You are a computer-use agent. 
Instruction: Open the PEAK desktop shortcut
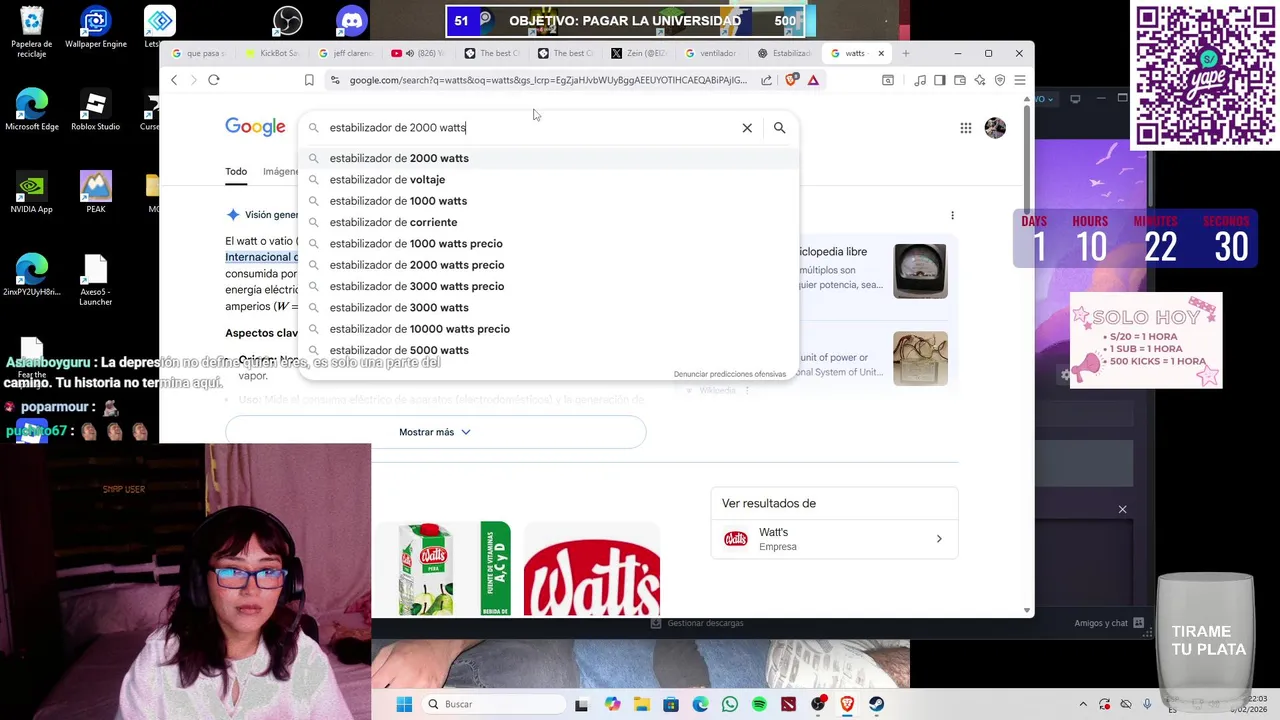(96, 193)
